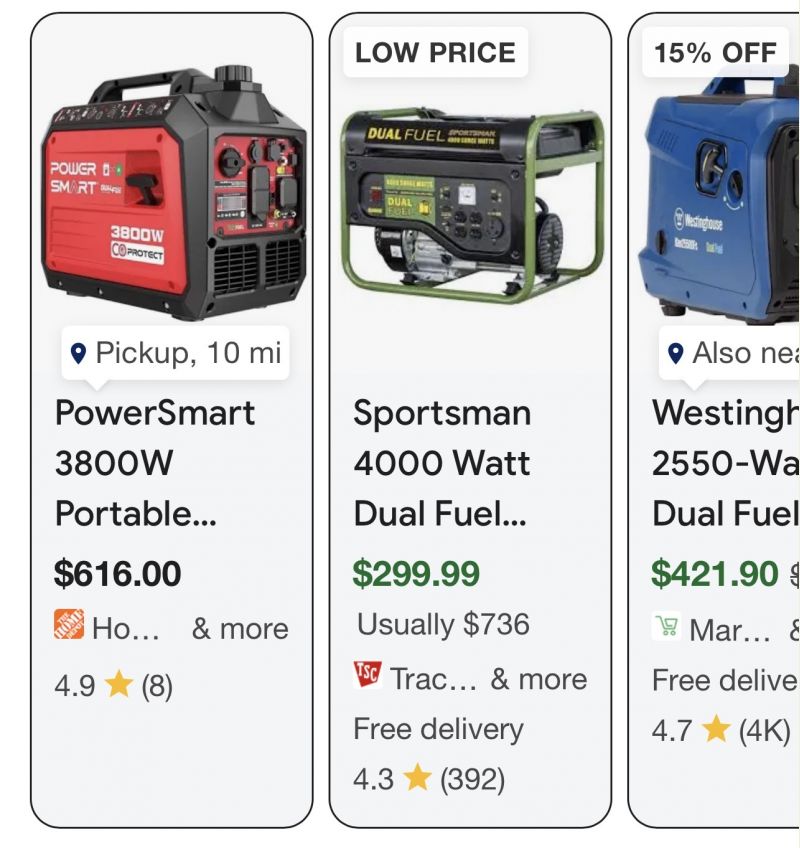Open the Westinghouse 2550-Watt generator title

coord(725,463)
